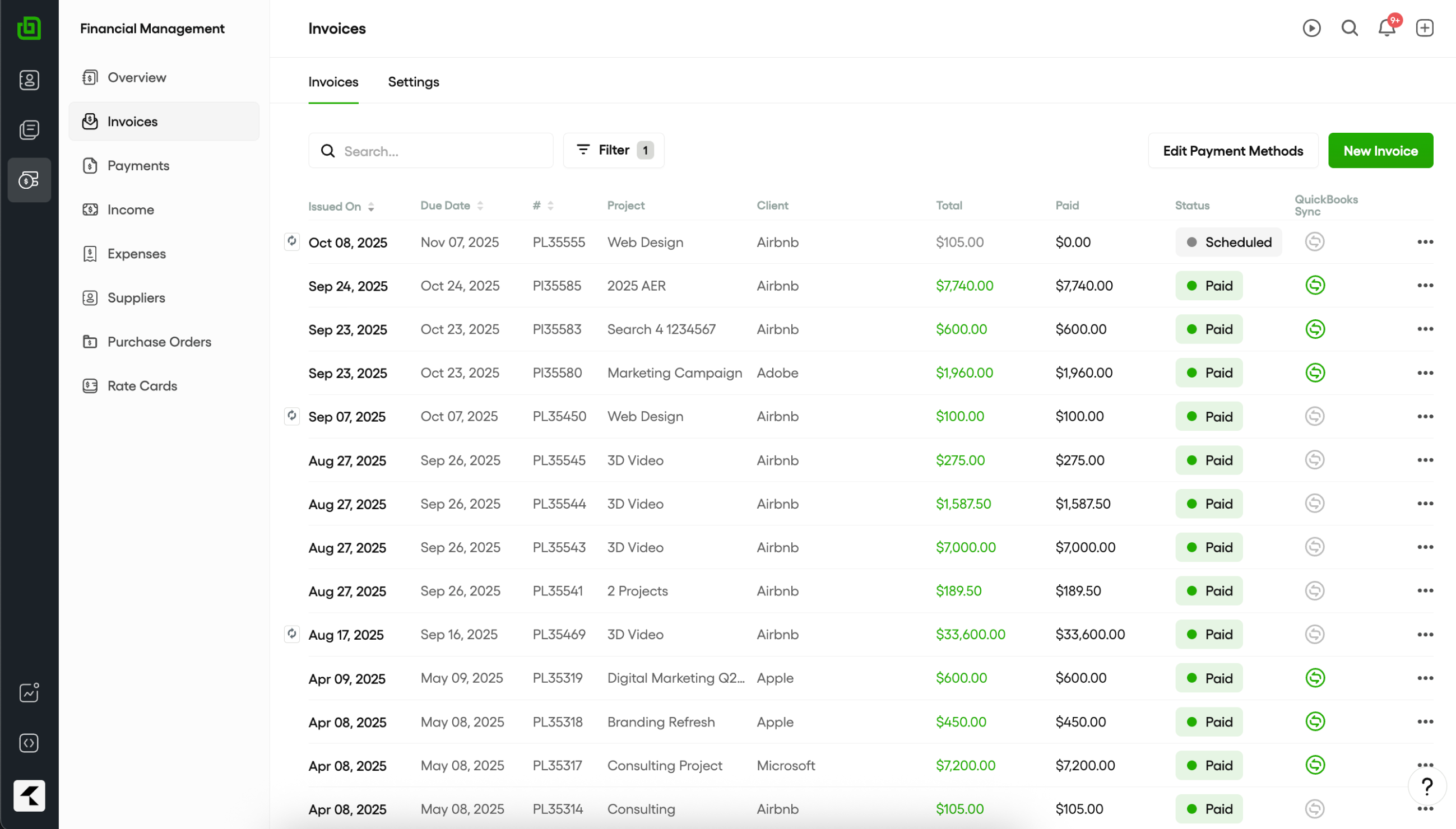Click gray QuickBooks sync icon for PL35545
Screen dimensions: 1456x829
[1315, 460]
